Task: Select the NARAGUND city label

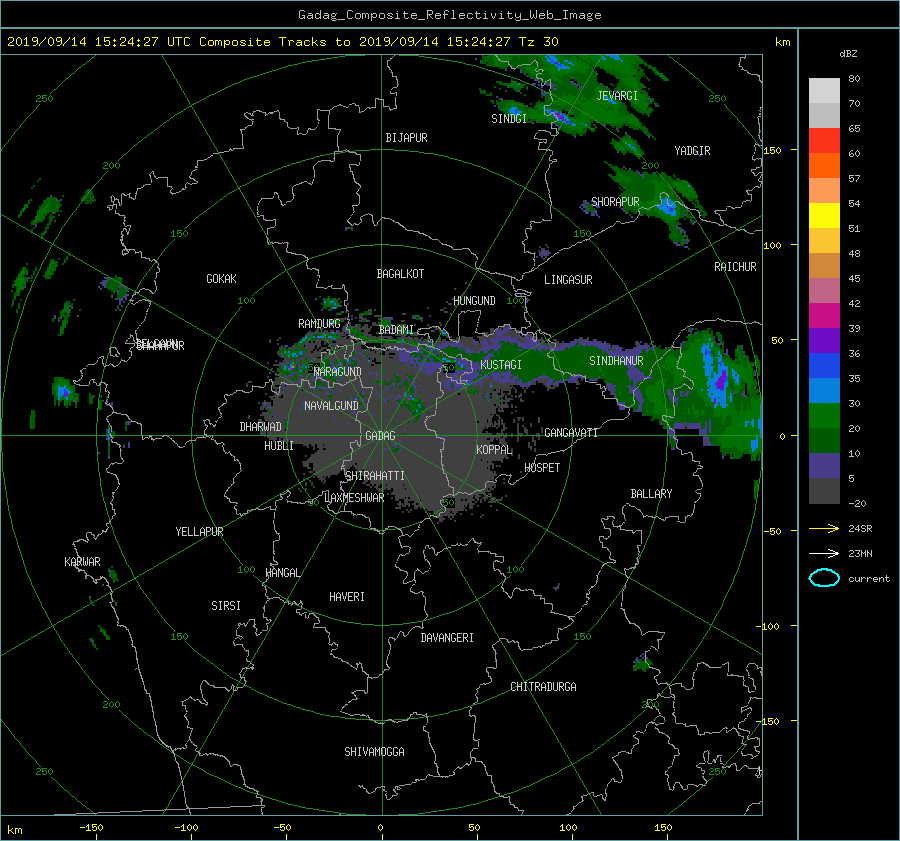Action: pos(338,372)
